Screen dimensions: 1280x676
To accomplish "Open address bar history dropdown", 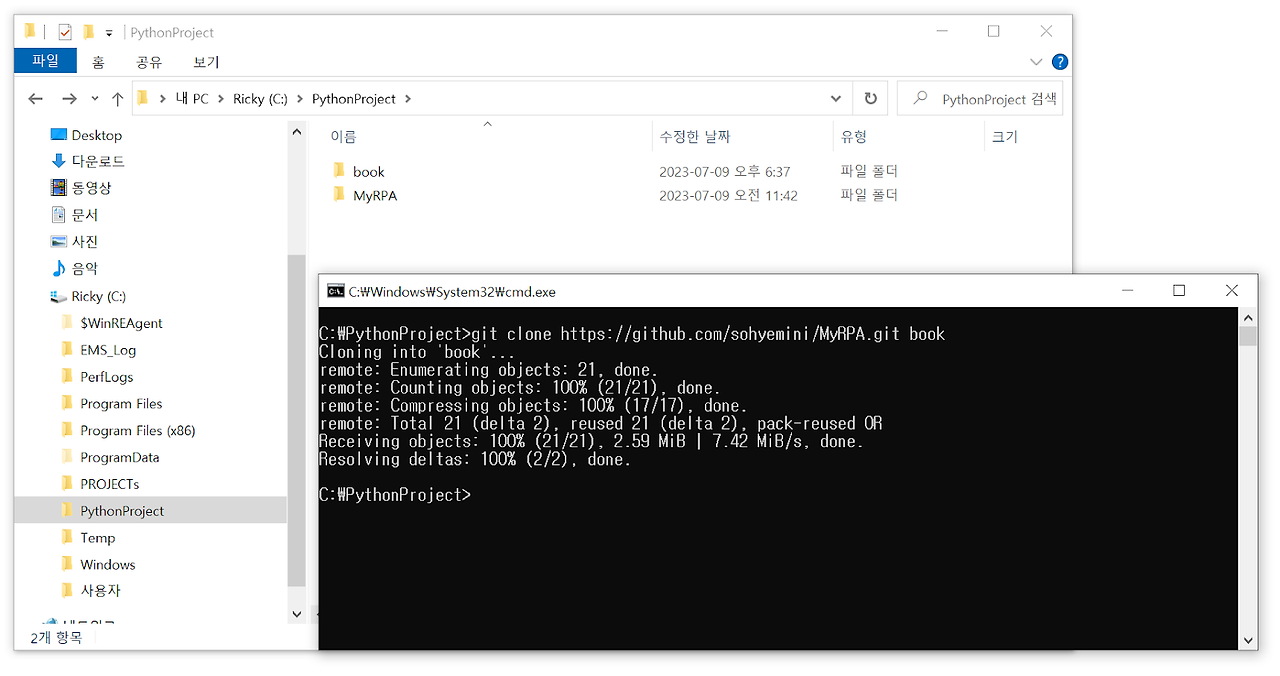I will (x=836, y=99).
